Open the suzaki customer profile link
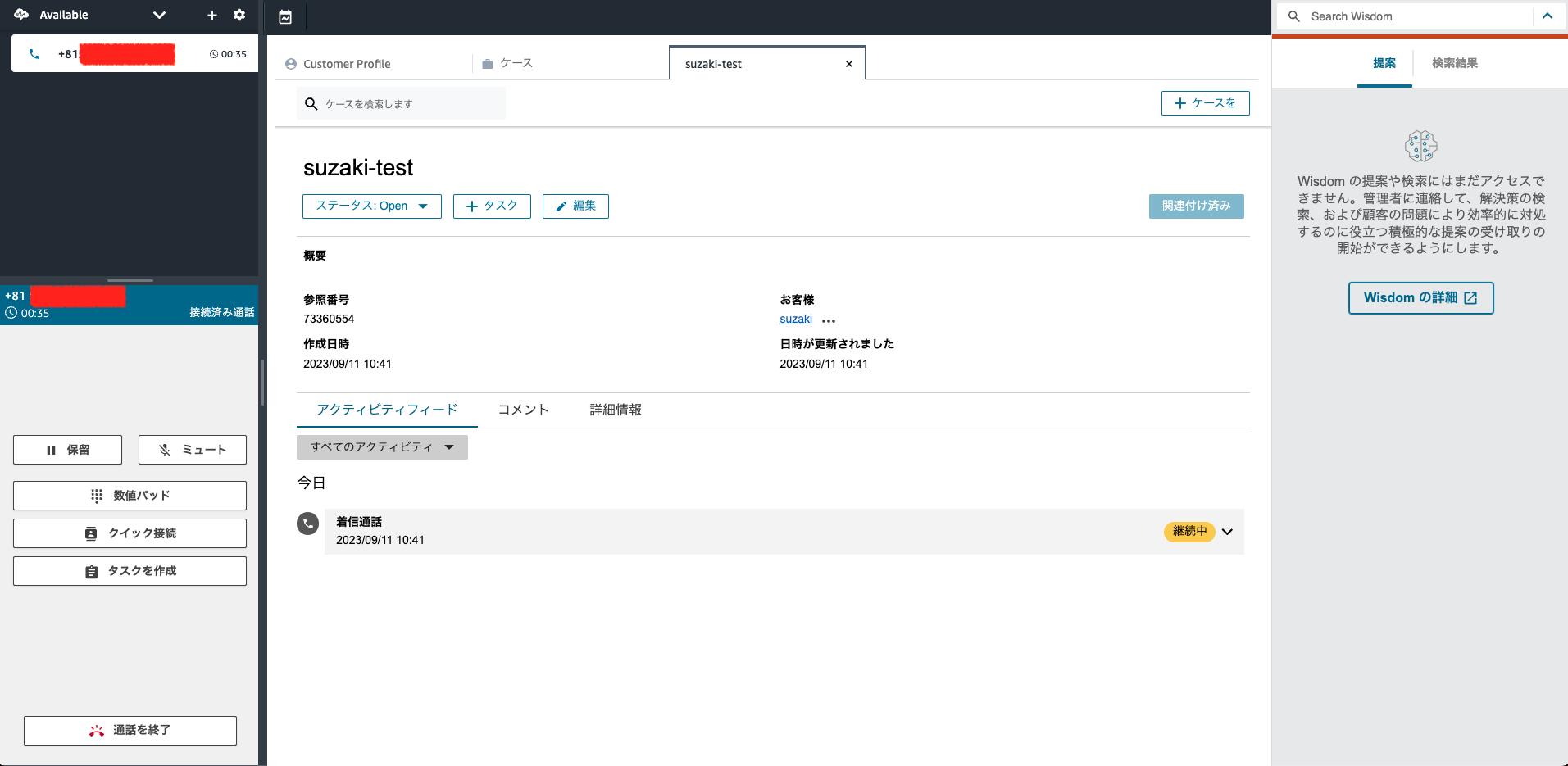 [x=794, y=319]
